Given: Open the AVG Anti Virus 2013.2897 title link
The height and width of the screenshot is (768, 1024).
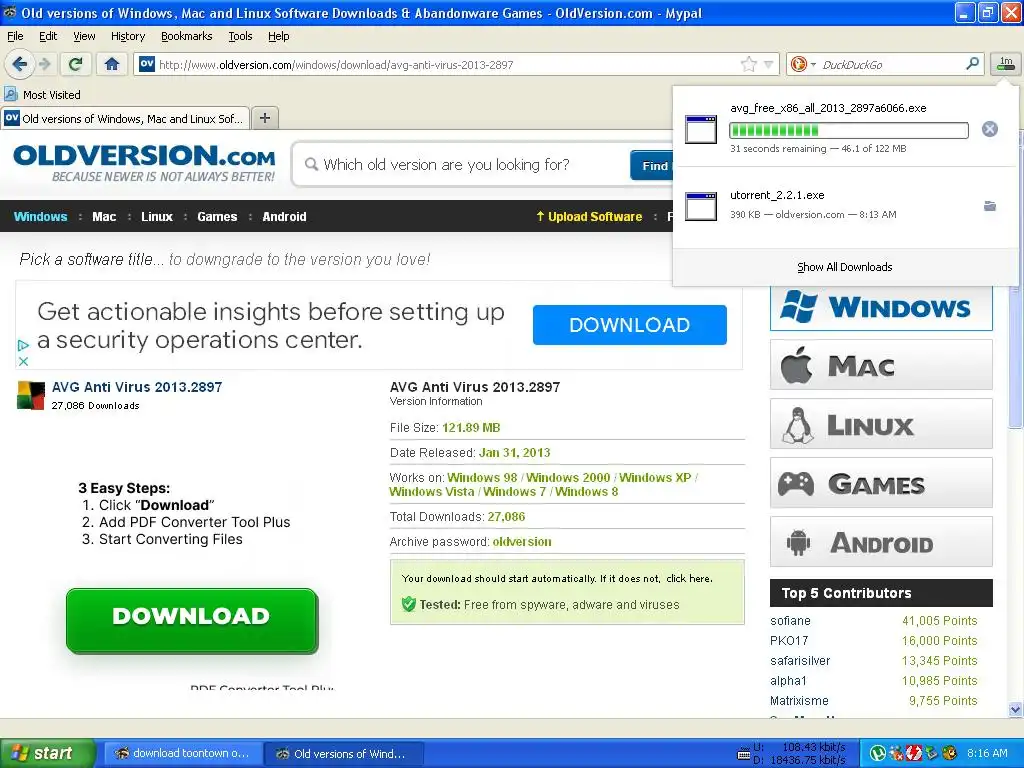Looking at the screenshot, I should click(x=137, y=387).
